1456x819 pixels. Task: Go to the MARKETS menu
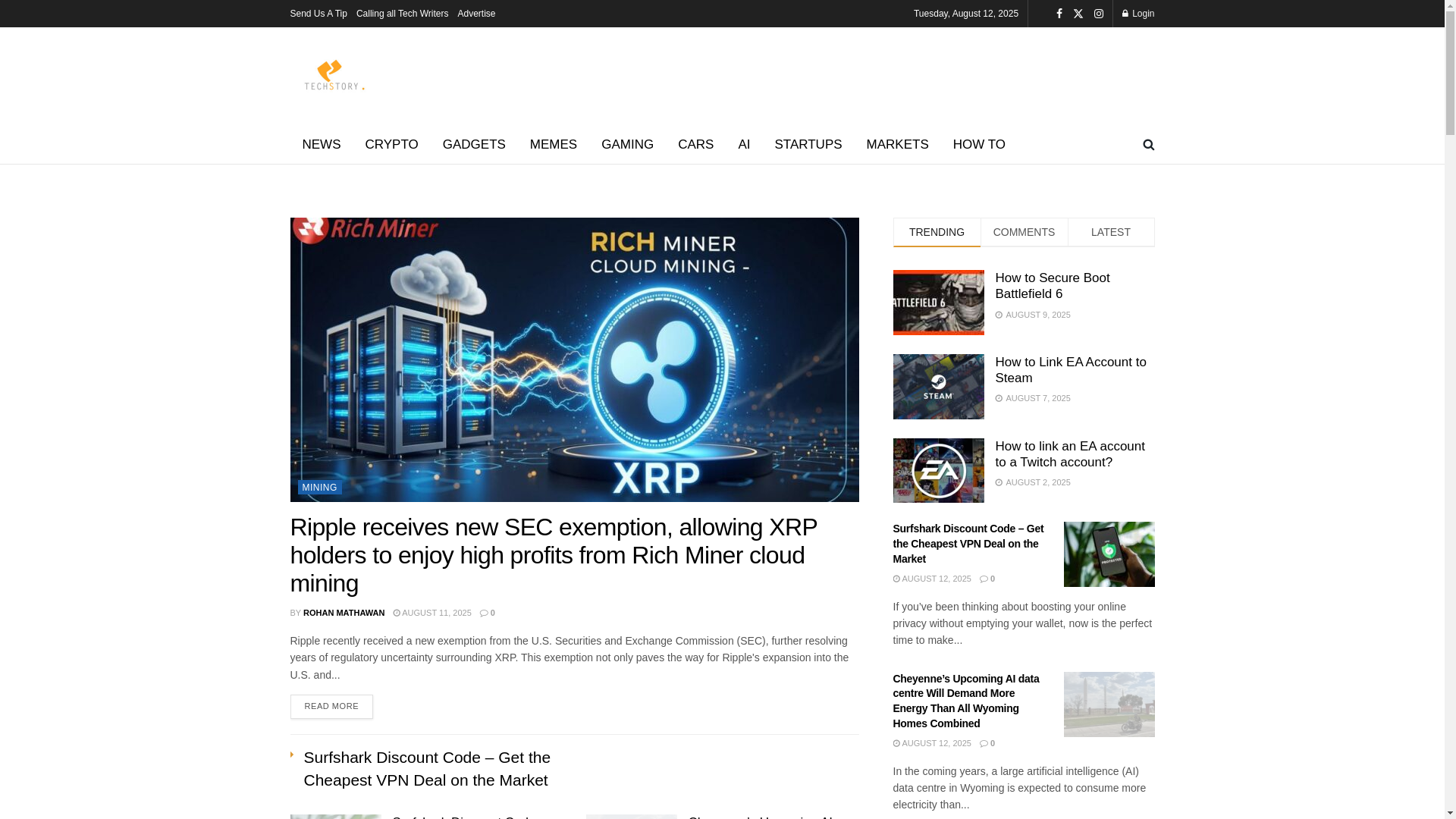[x=897, y=145]
